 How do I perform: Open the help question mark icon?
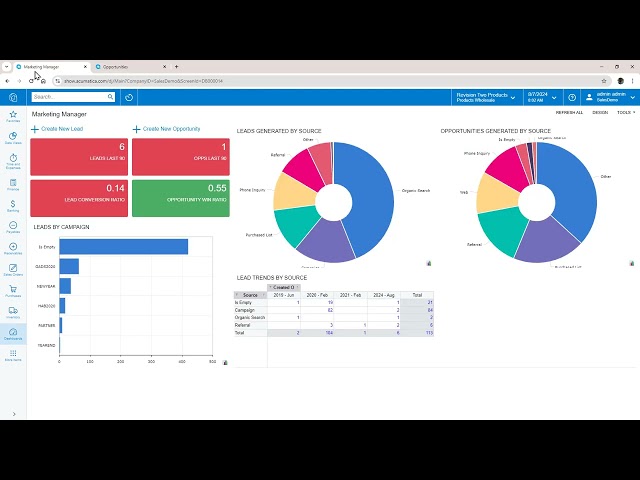point(572,98)
